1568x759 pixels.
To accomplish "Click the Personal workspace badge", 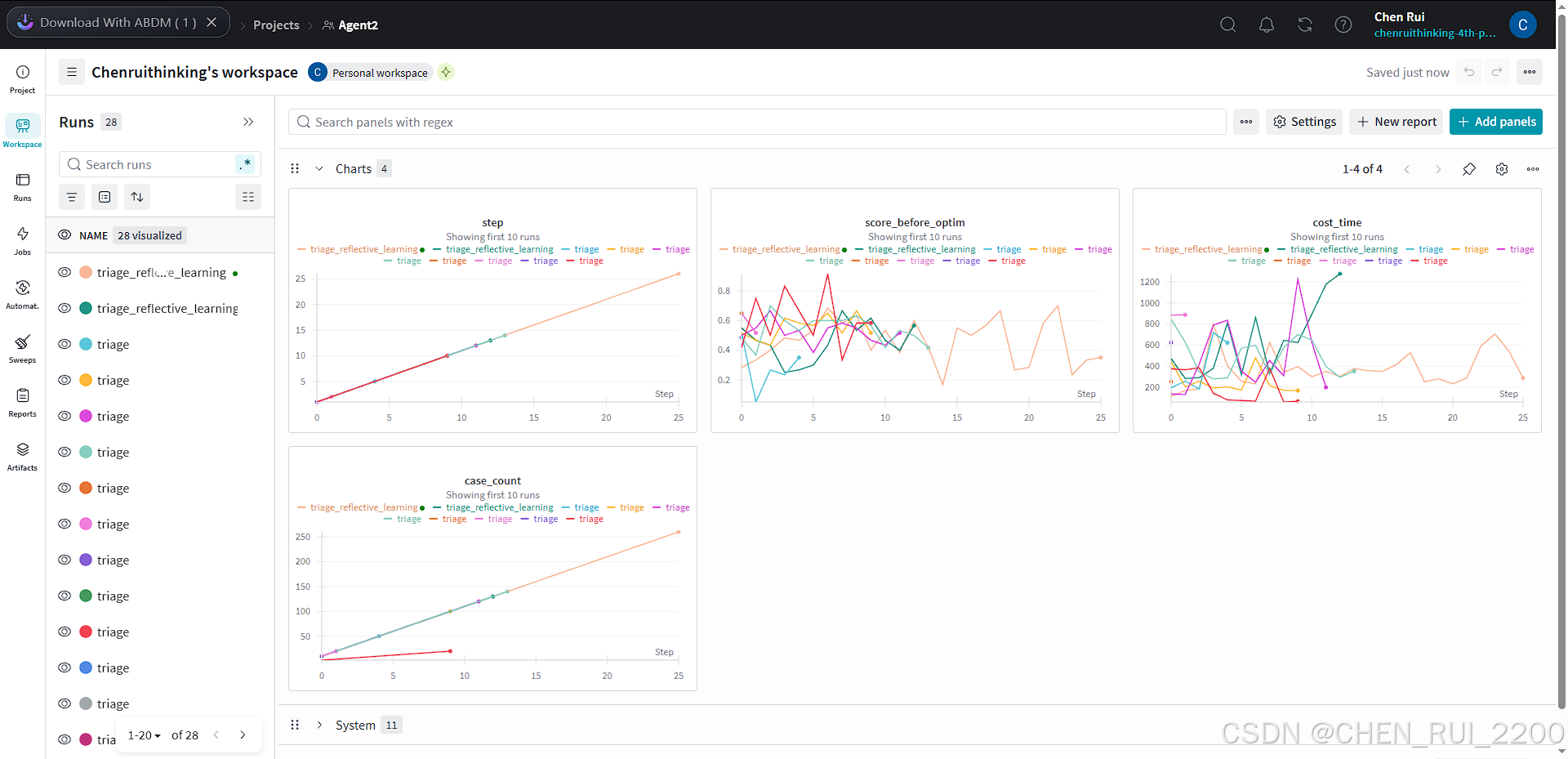I will pos(371,72).
